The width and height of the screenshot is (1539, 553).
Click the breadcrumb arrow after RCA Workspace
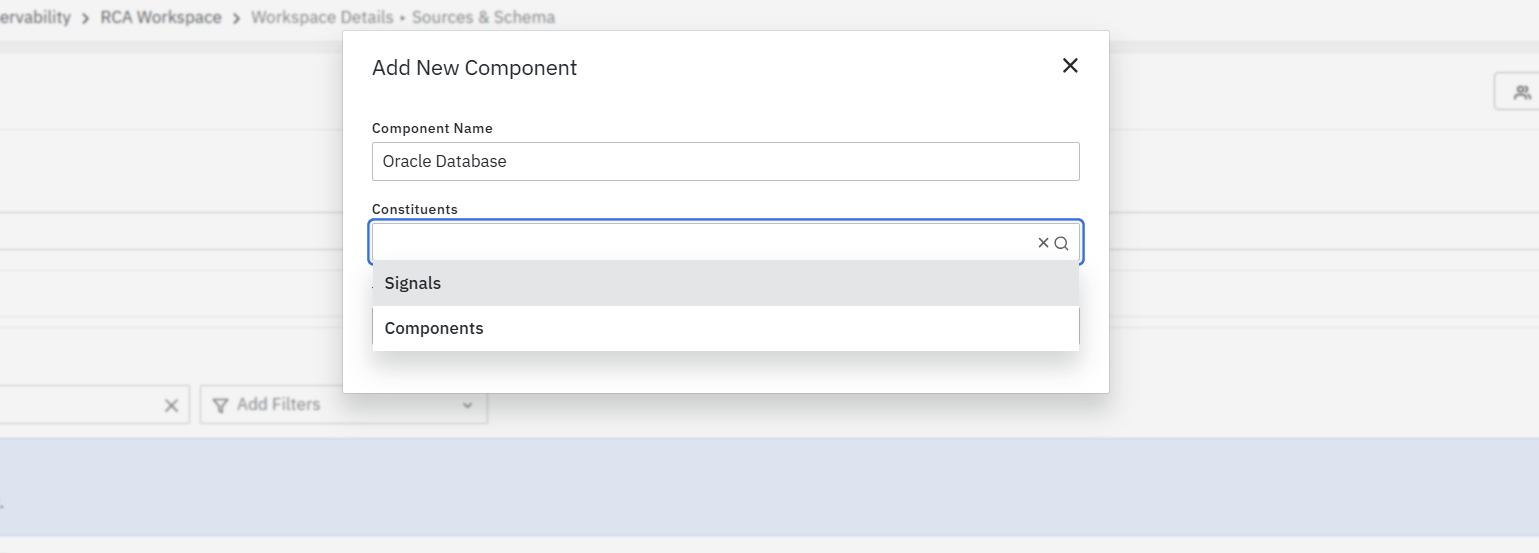click(x=237, y=18)
